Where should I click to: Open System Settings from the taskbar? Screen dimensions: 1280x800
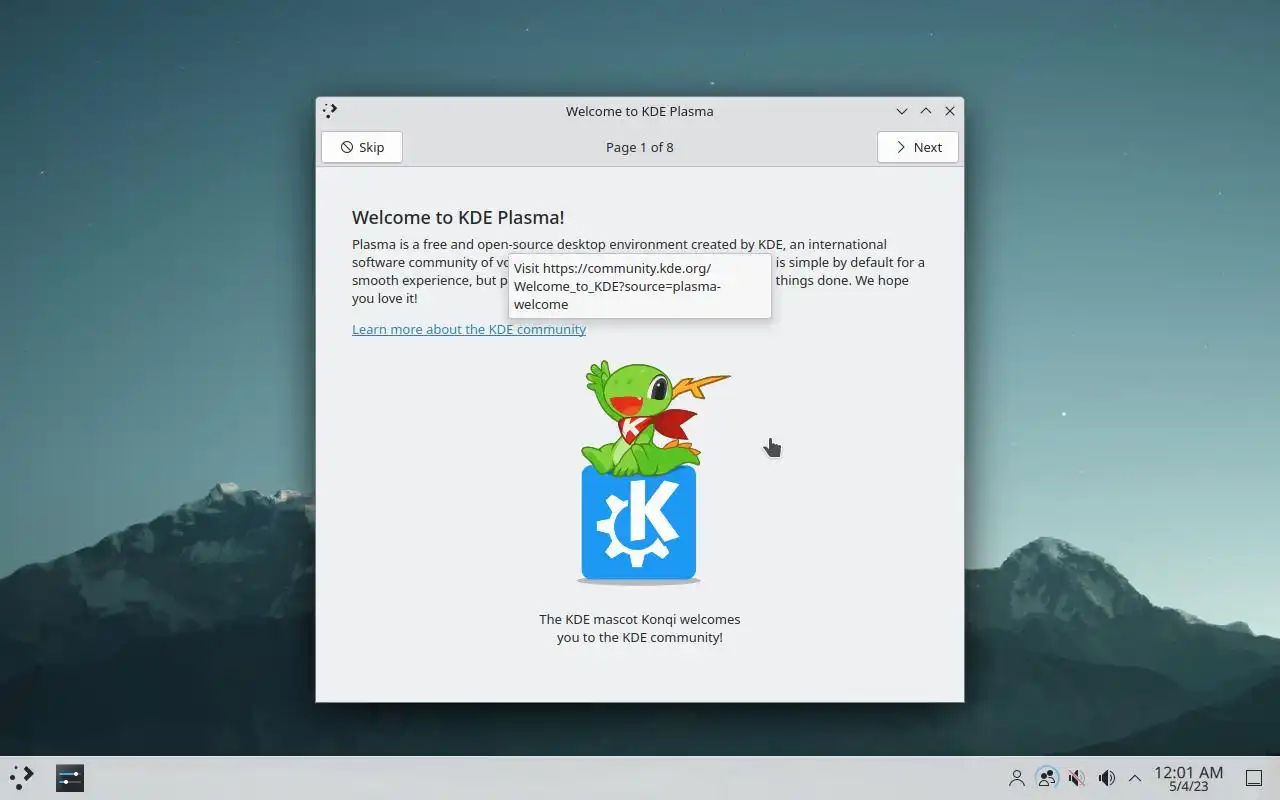click(70, 778)
